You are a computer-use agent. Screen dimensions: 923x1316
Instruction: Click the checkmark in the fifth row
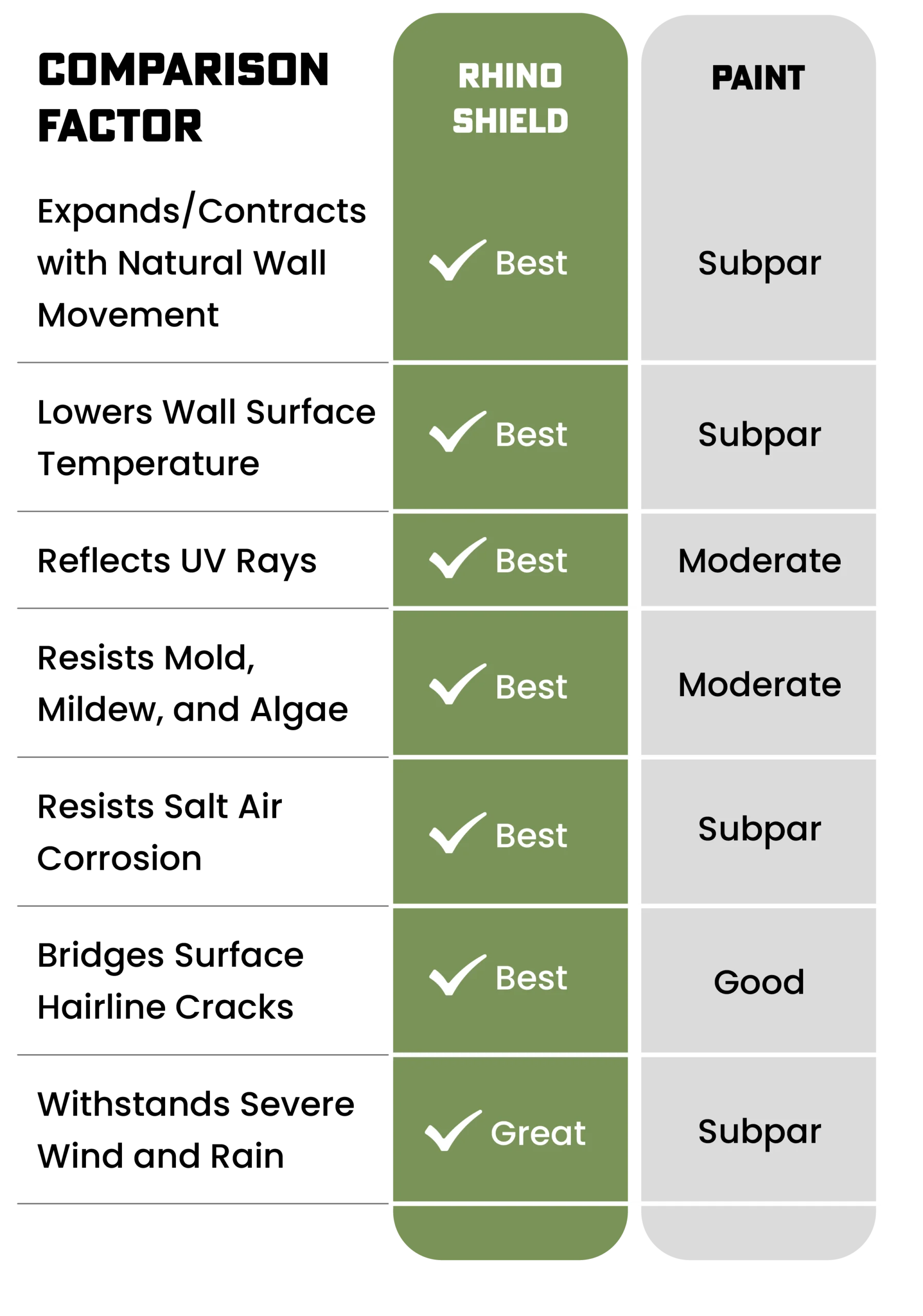tap(457, 834)
